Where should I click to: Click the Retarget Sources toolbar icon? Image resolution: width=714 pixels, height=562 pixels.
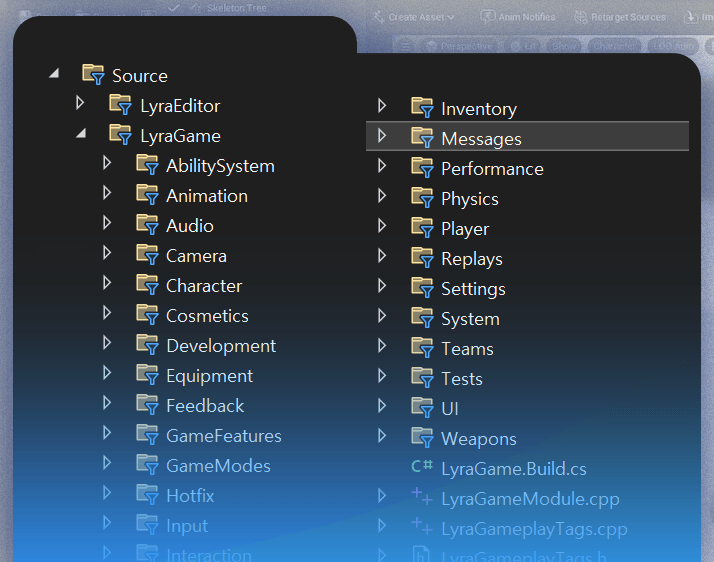(581, 17)
